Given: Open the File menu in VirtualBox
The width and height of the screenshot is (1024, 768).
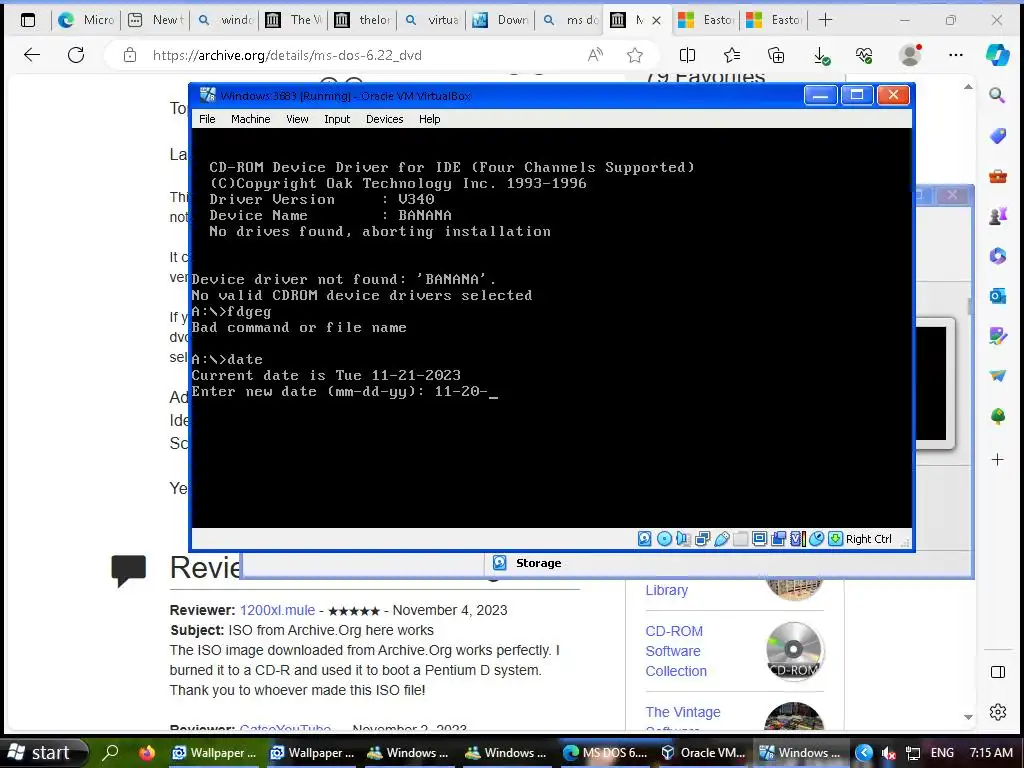Looking at the screenshot, I should tap(207, 119).
